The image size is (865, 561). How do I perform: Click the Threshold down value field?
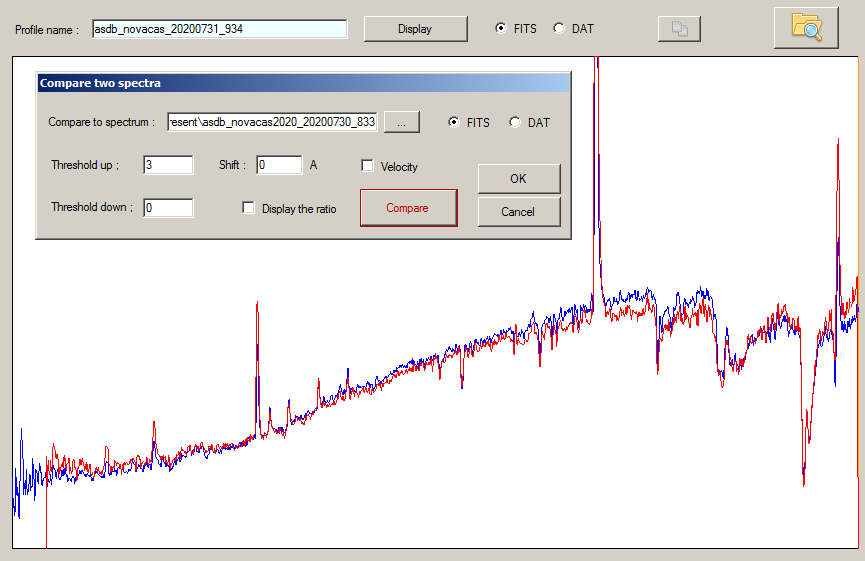click(x=168, y=208)
